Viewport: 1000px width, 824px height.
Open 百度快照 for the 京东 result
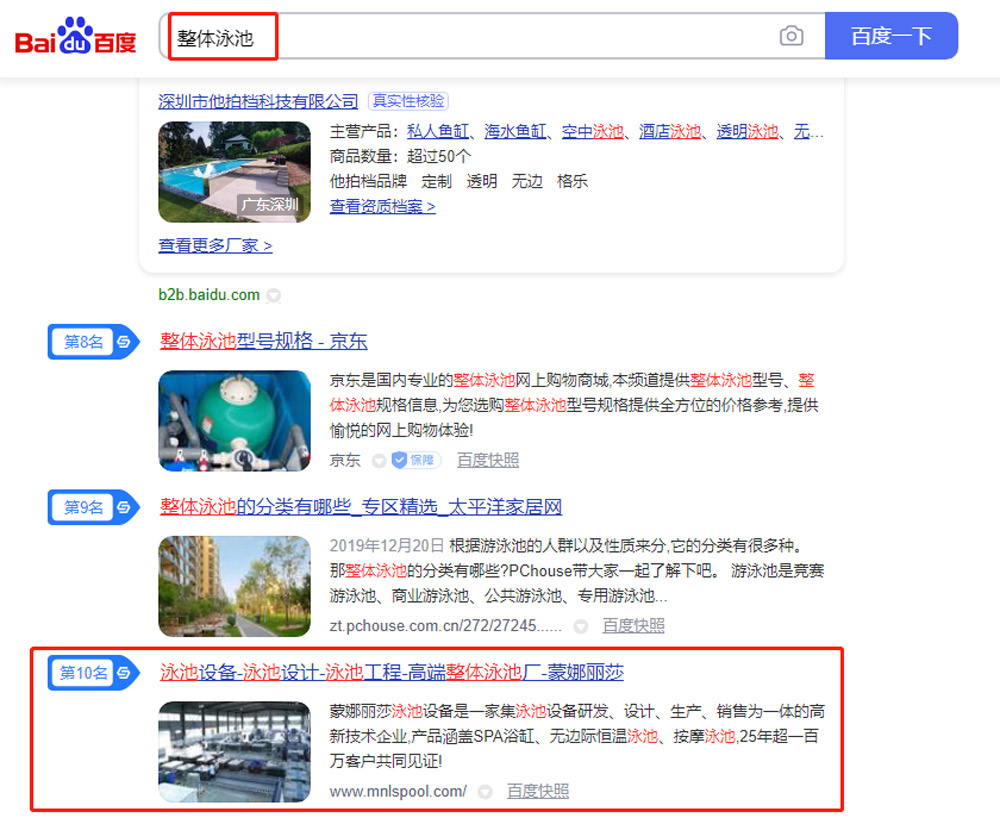tap(488, 460)
